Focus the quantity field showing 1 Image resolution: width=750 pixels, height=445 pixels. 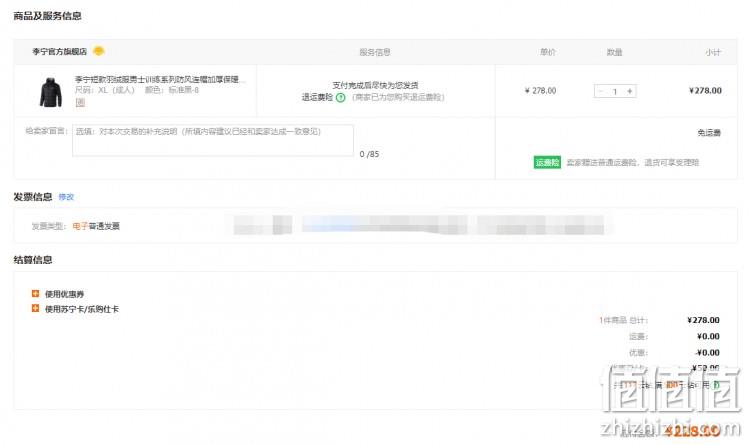(615, 91)
